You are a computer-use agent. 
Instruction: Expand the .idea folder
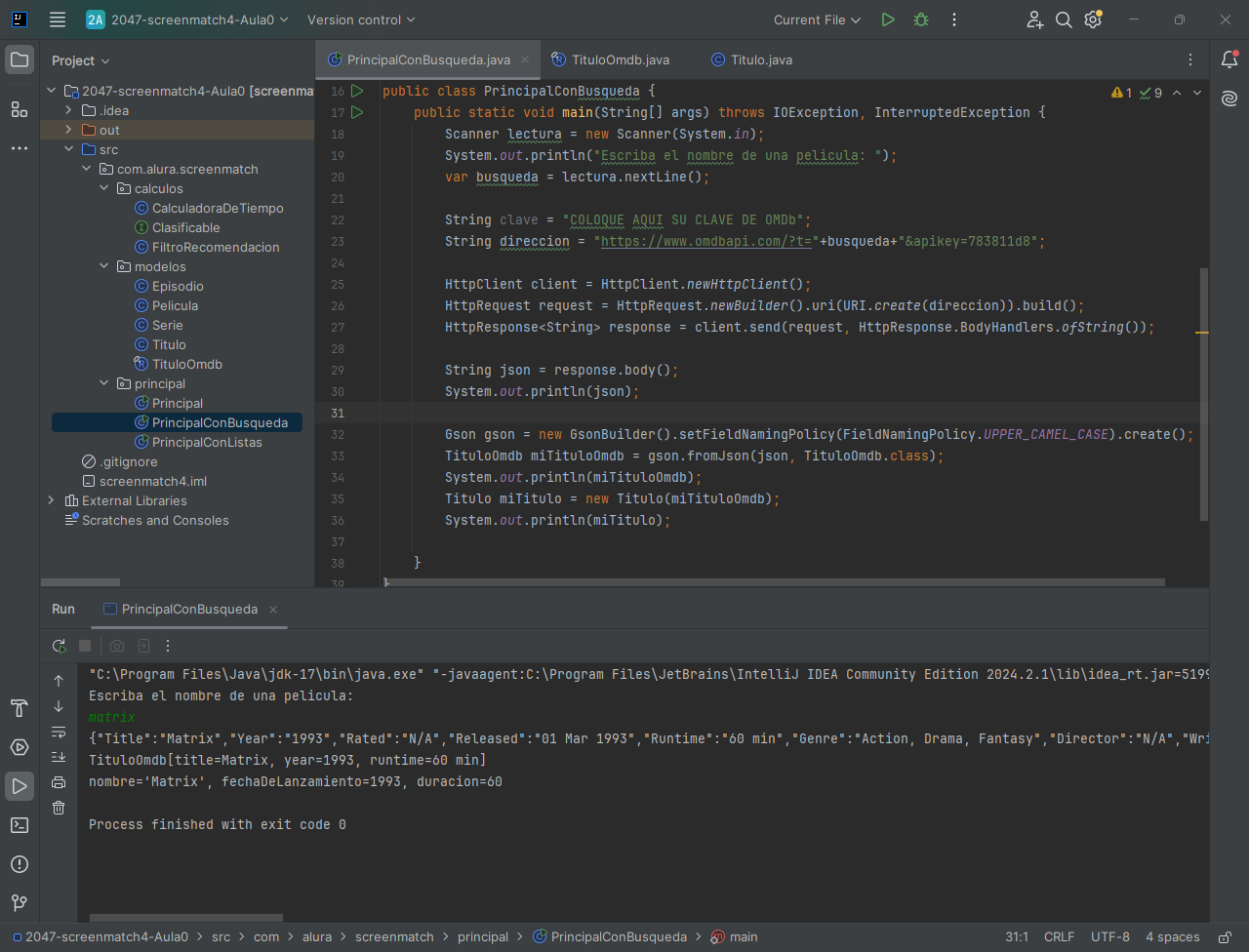(68, 110)
